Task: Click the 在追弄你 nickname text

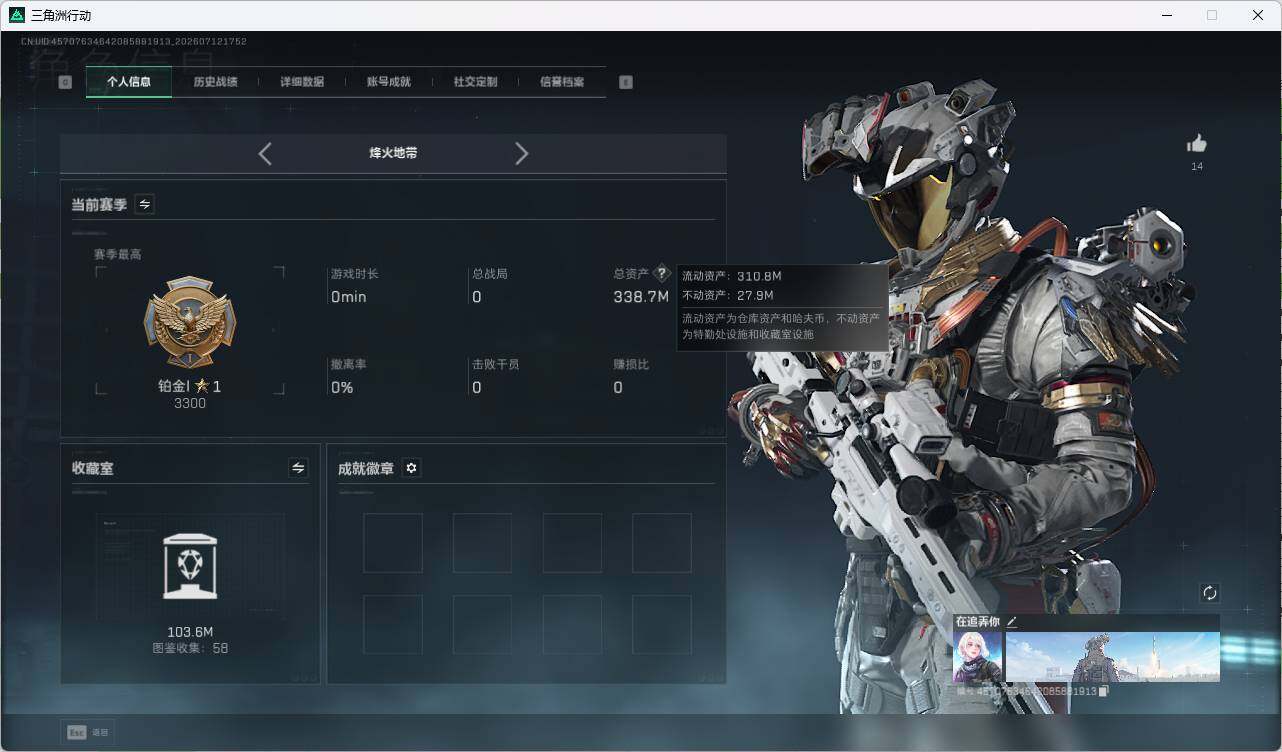Action: (x=977, y=622)
